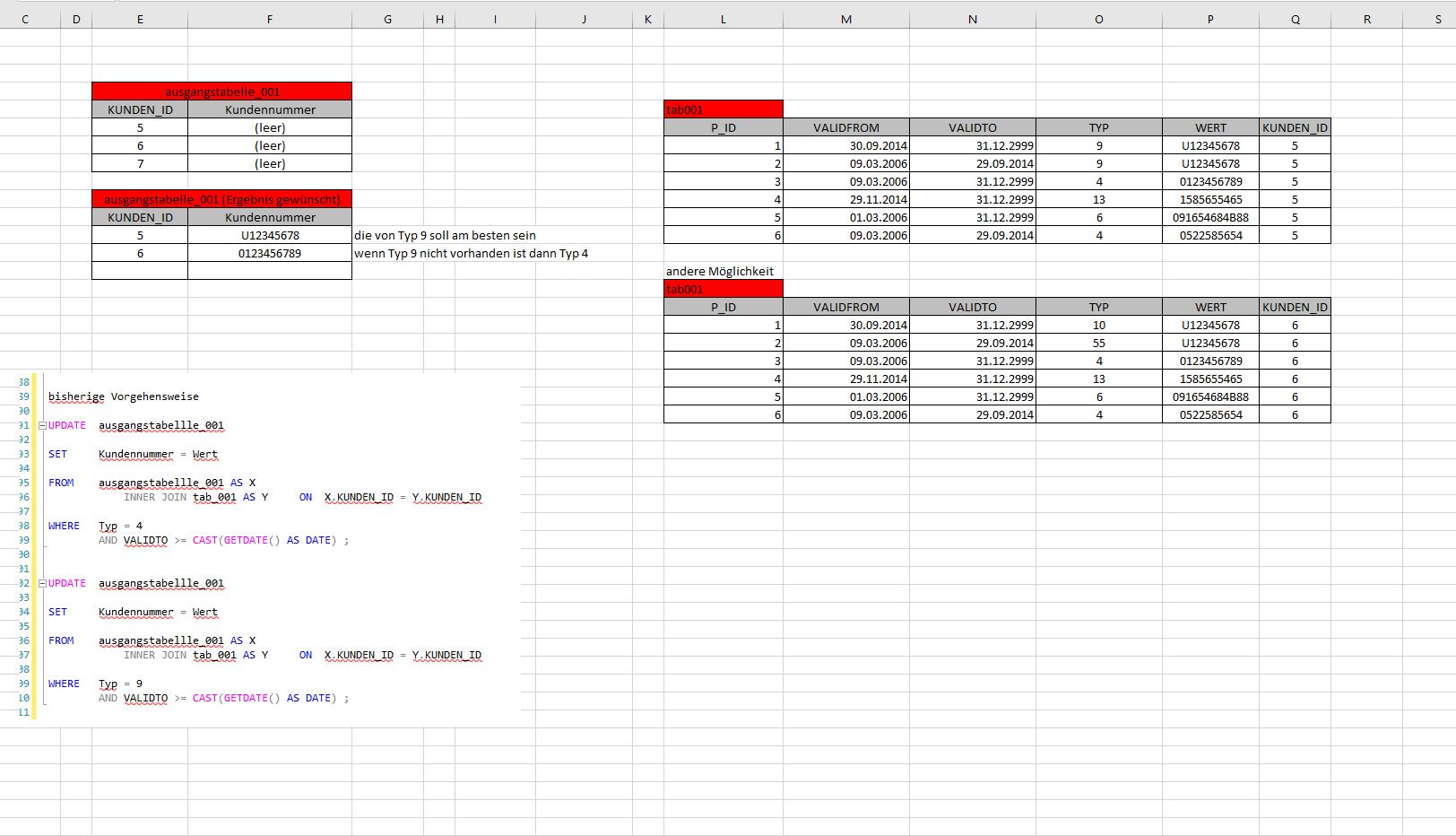Select the 'andere Möglichkeit' cell
This screenshot has width=1456, height=836.
720,271
